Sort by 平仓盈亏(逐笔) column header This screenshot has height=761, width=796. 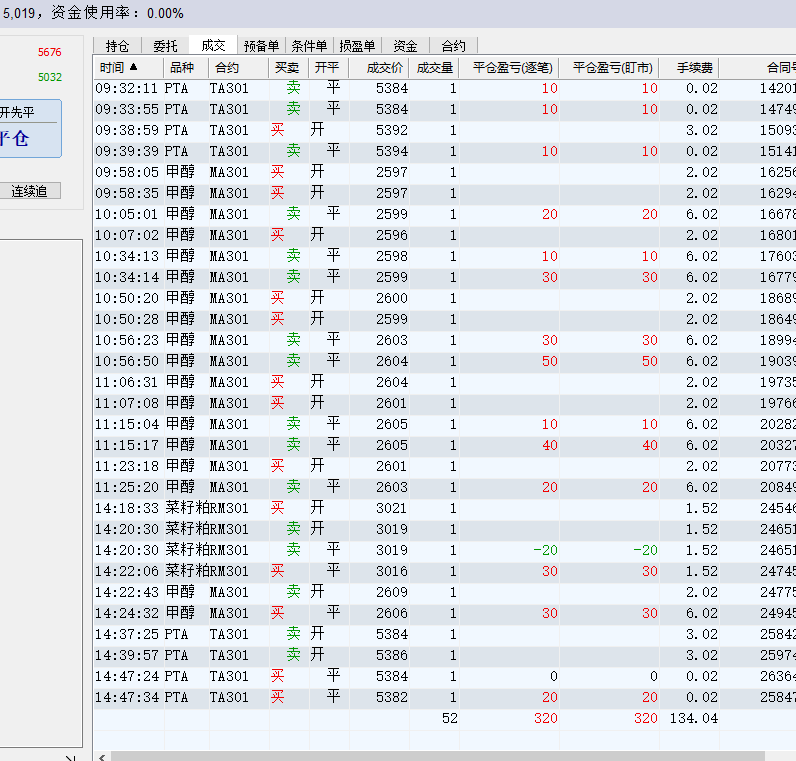509,68
